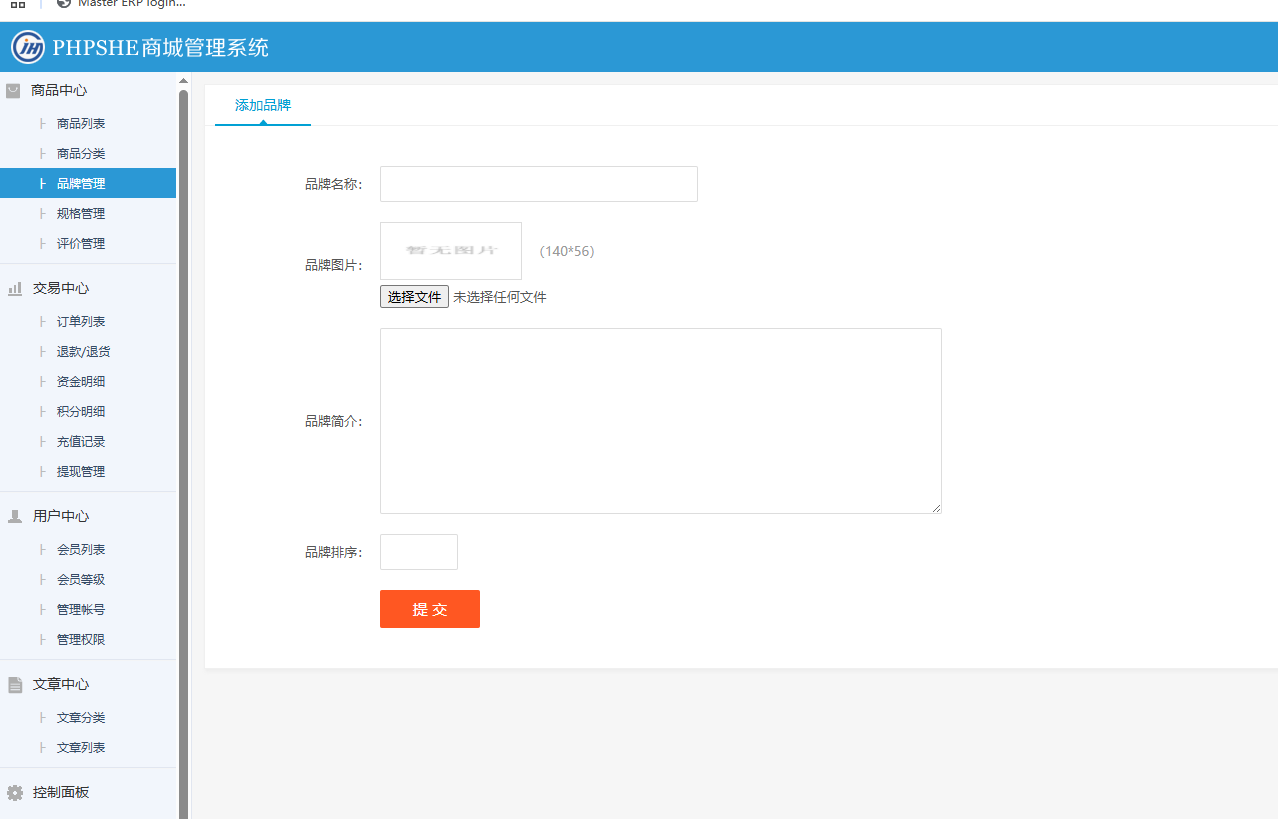
Task: Click the PHPSHE logo icon in header
Action: tap(28, 47)
